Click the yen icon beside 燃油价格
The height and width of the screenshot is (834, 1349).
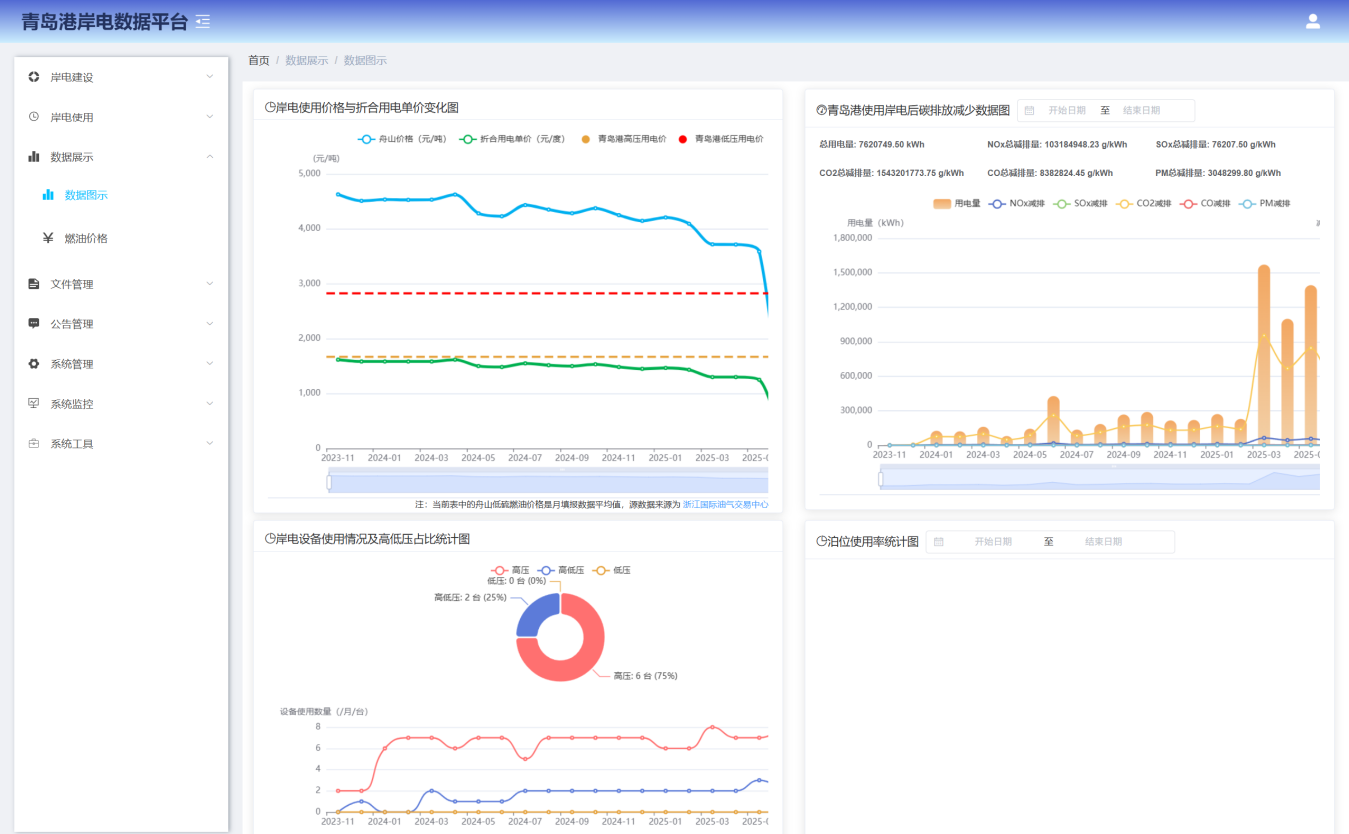click(48, 238)
